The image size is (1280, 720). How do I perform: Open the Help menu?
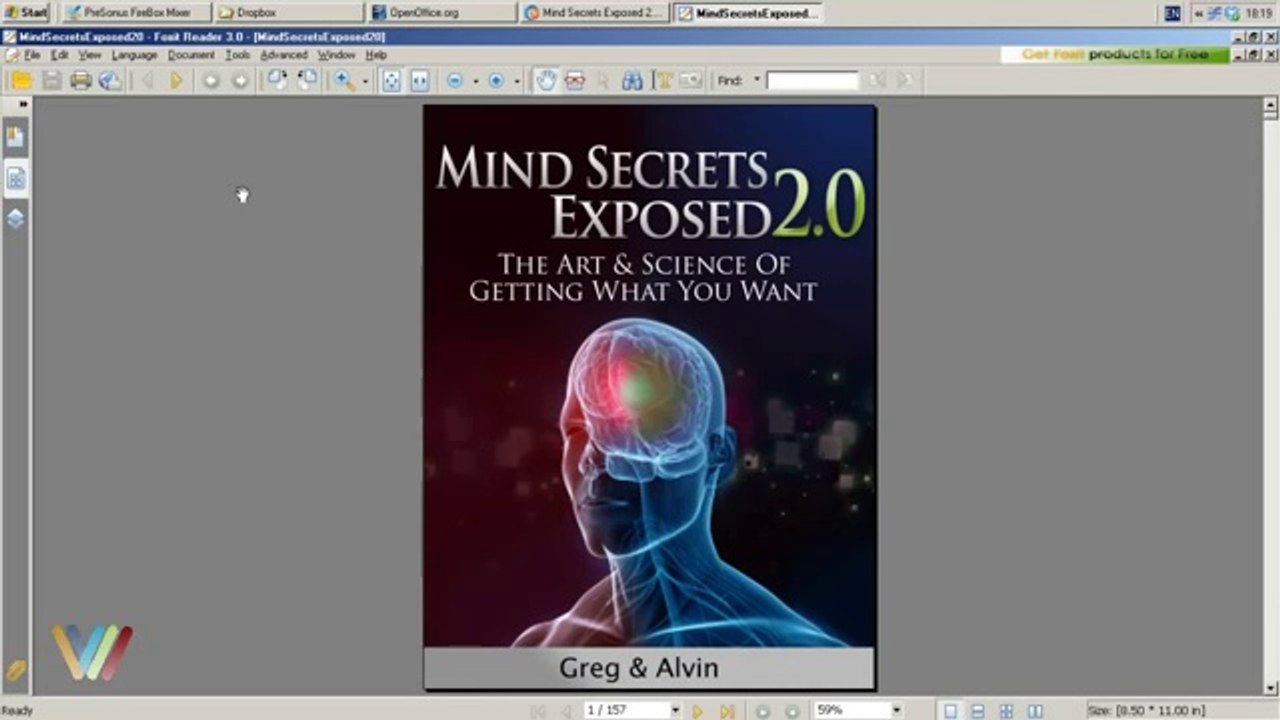(x=375, y=55)
